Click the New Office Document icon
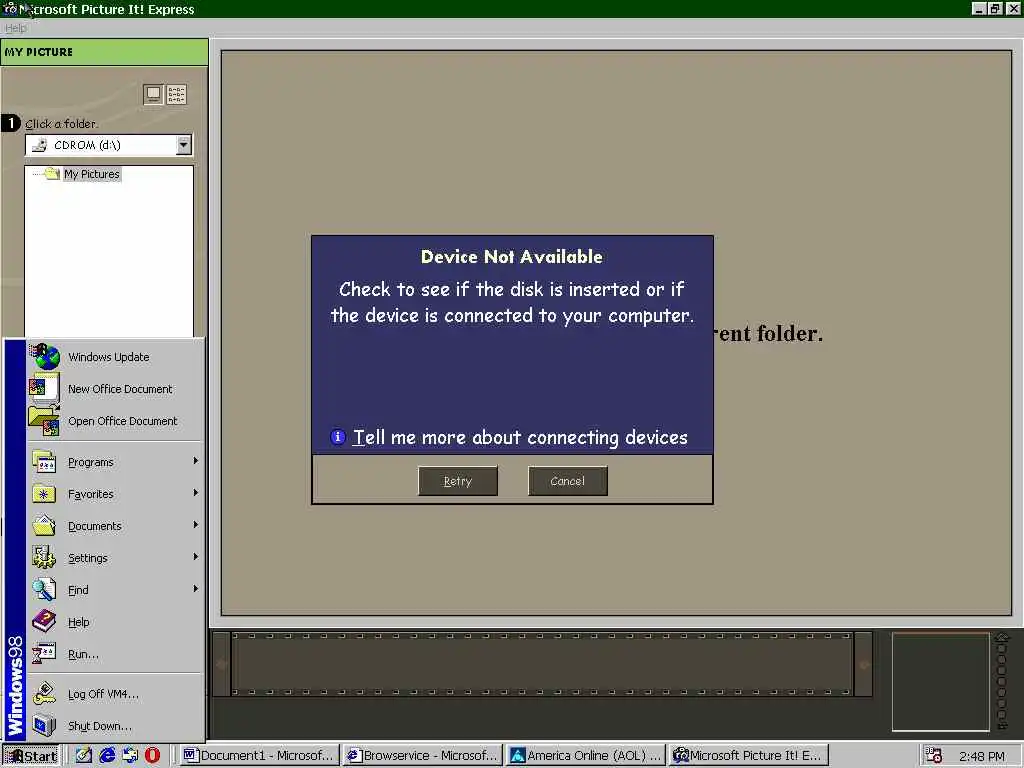The width and height of the screenshot is (1024, 768). 44,388
